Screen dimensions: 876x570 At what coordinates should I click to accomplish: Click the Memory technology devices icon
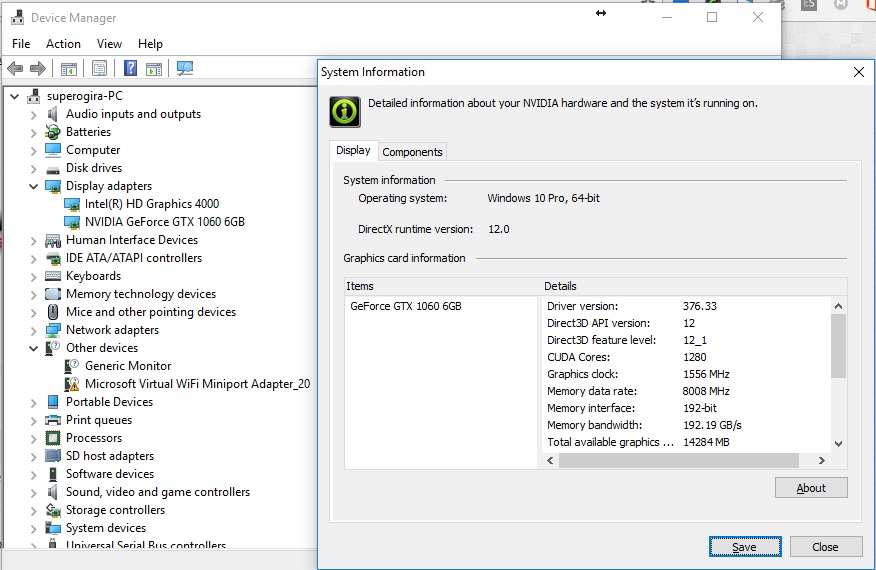click(x=53, y=294)
